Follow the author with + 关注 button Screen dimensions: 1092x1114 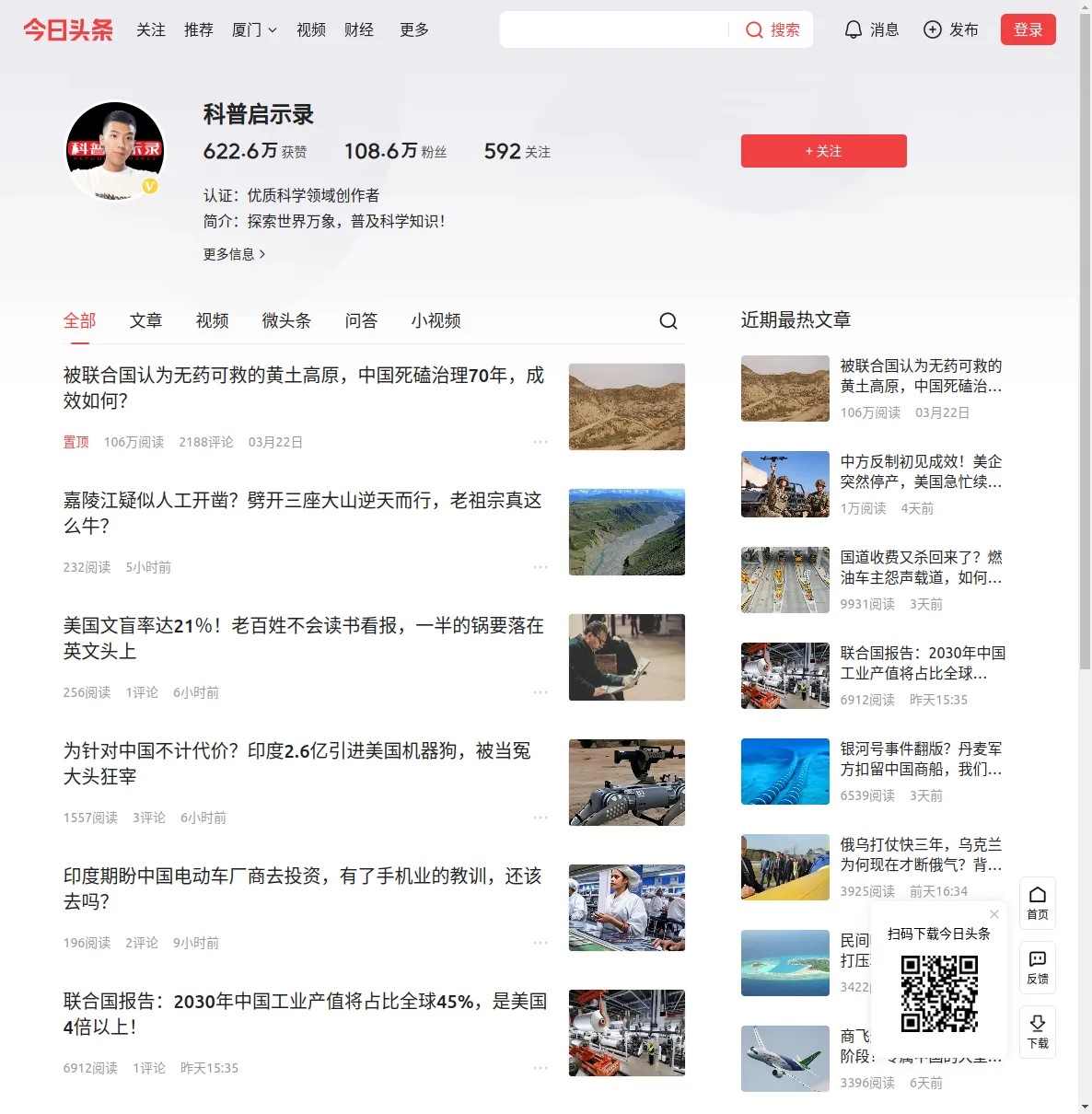click(824, 151)
